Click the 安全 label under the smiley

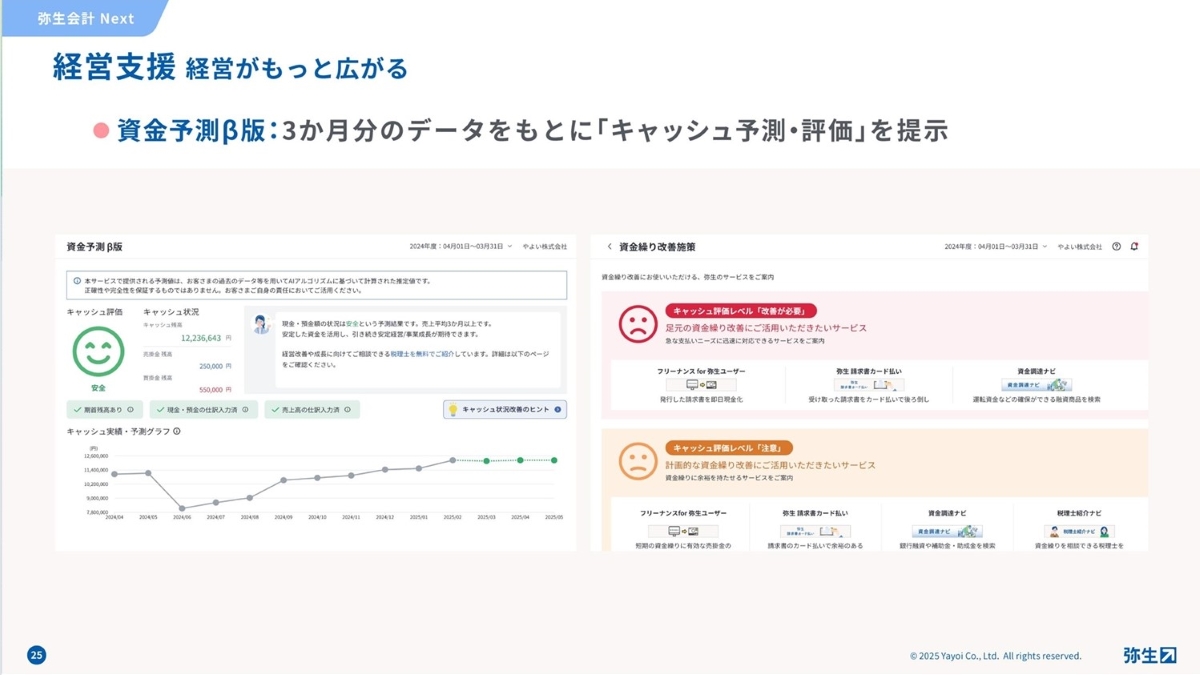click(98, 387)
